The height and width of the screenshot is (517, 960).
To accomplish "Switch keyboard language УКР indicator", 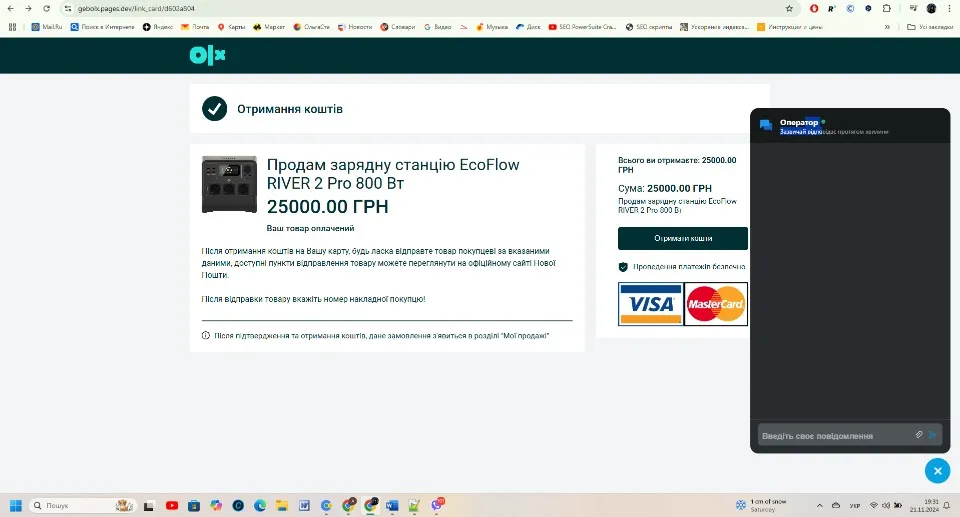I will (855, 505).
